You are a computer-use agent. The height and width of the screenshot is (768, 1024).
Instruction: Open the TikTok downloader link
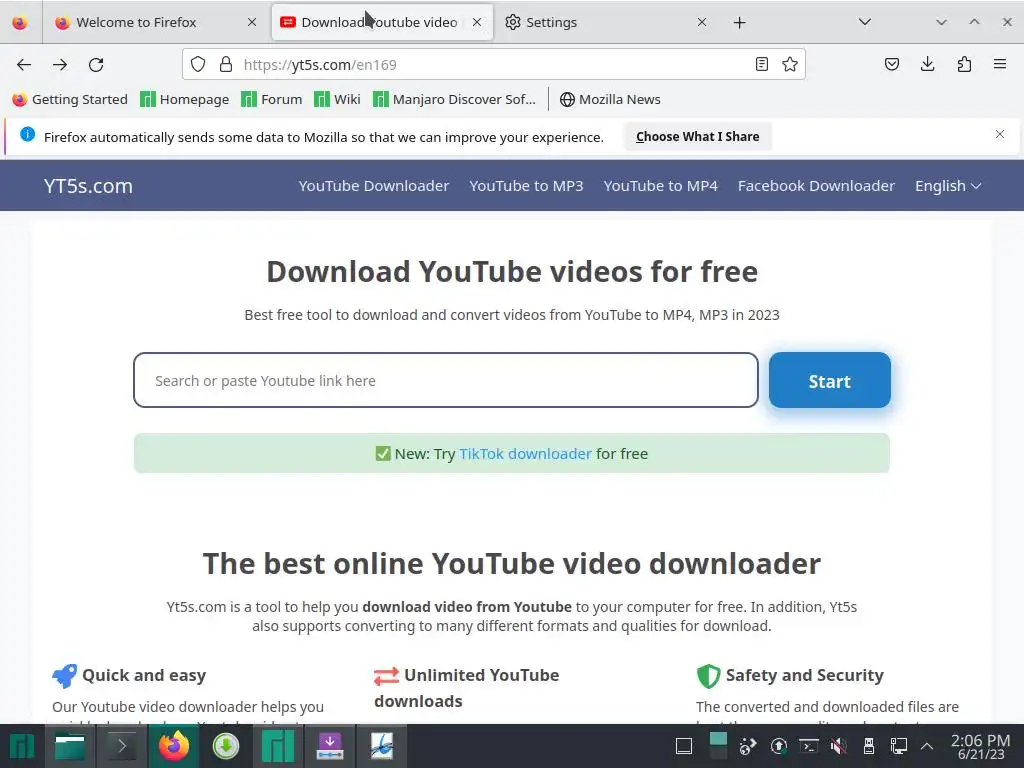[525, 454]
